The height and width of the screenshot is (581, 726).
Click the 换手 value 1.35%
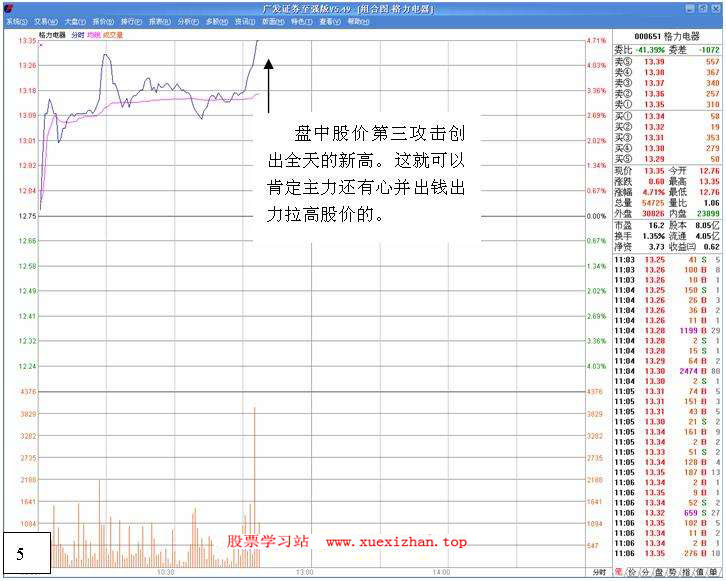click(653, 236)
